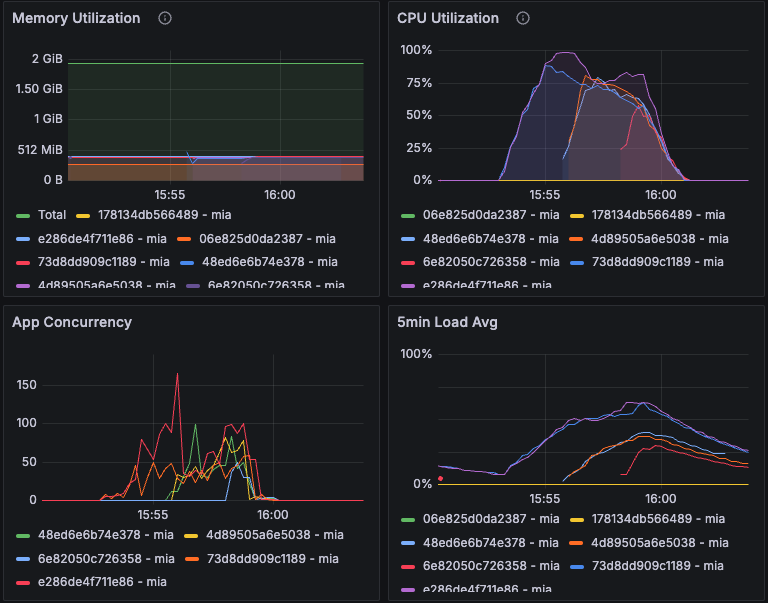768x603 pixels.
Task: Open the 5min Load Avg panel menu
Action: (447, 322)
